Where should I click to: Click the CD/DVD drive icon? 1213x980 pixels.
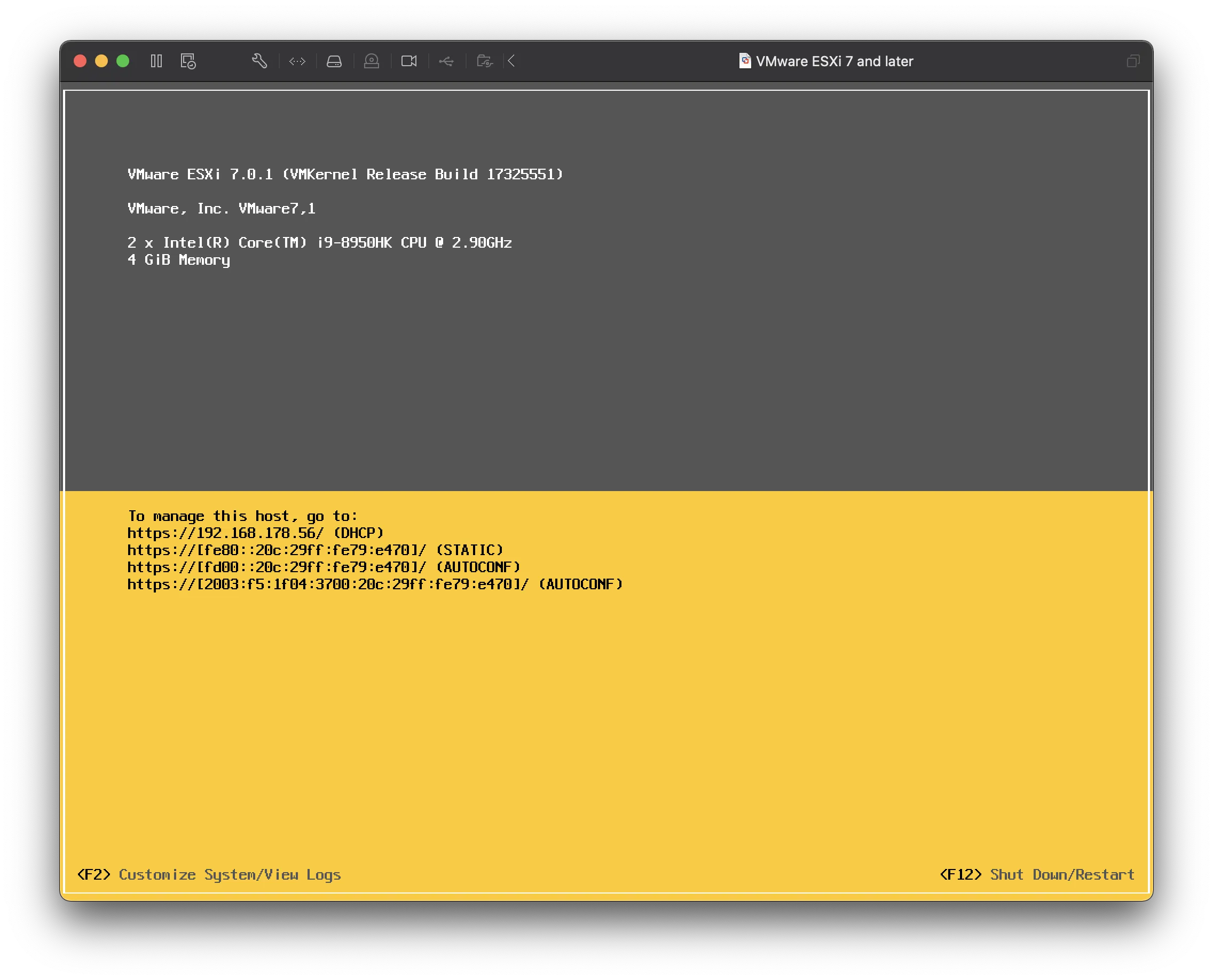click(372, 61)
